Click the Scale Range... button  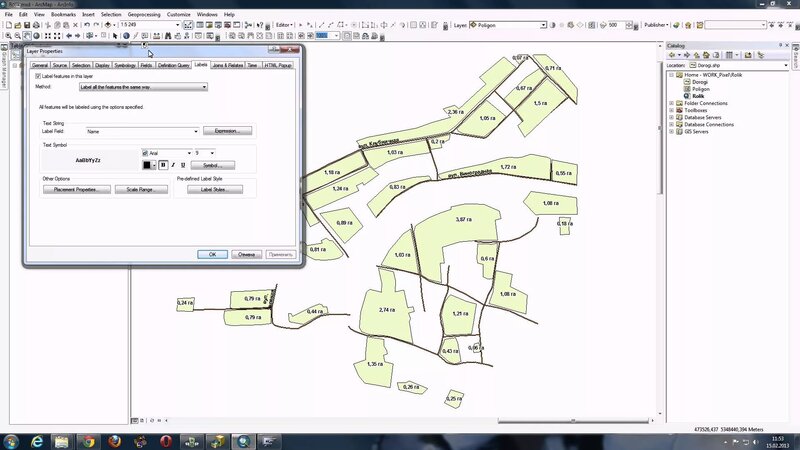click(141, 189)
